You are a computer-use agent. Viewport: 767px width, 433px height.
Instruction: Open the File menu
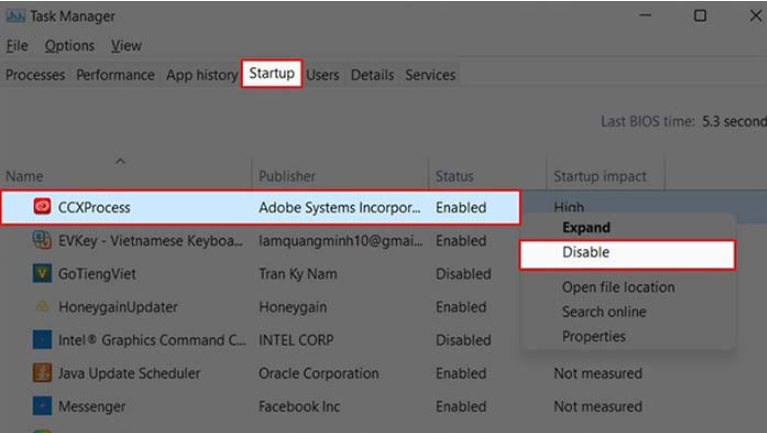17,46
